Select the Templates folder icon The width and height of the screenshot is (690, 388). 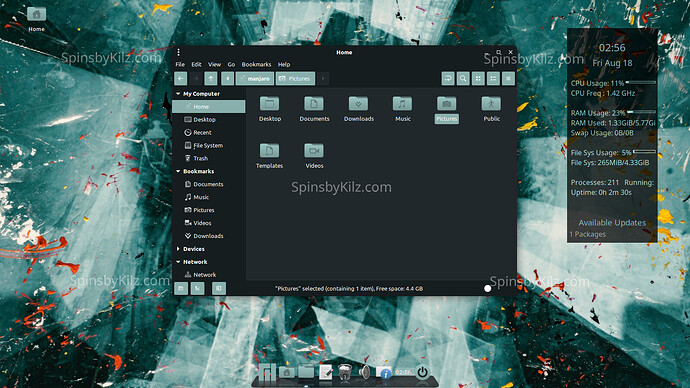coord(269,151)
